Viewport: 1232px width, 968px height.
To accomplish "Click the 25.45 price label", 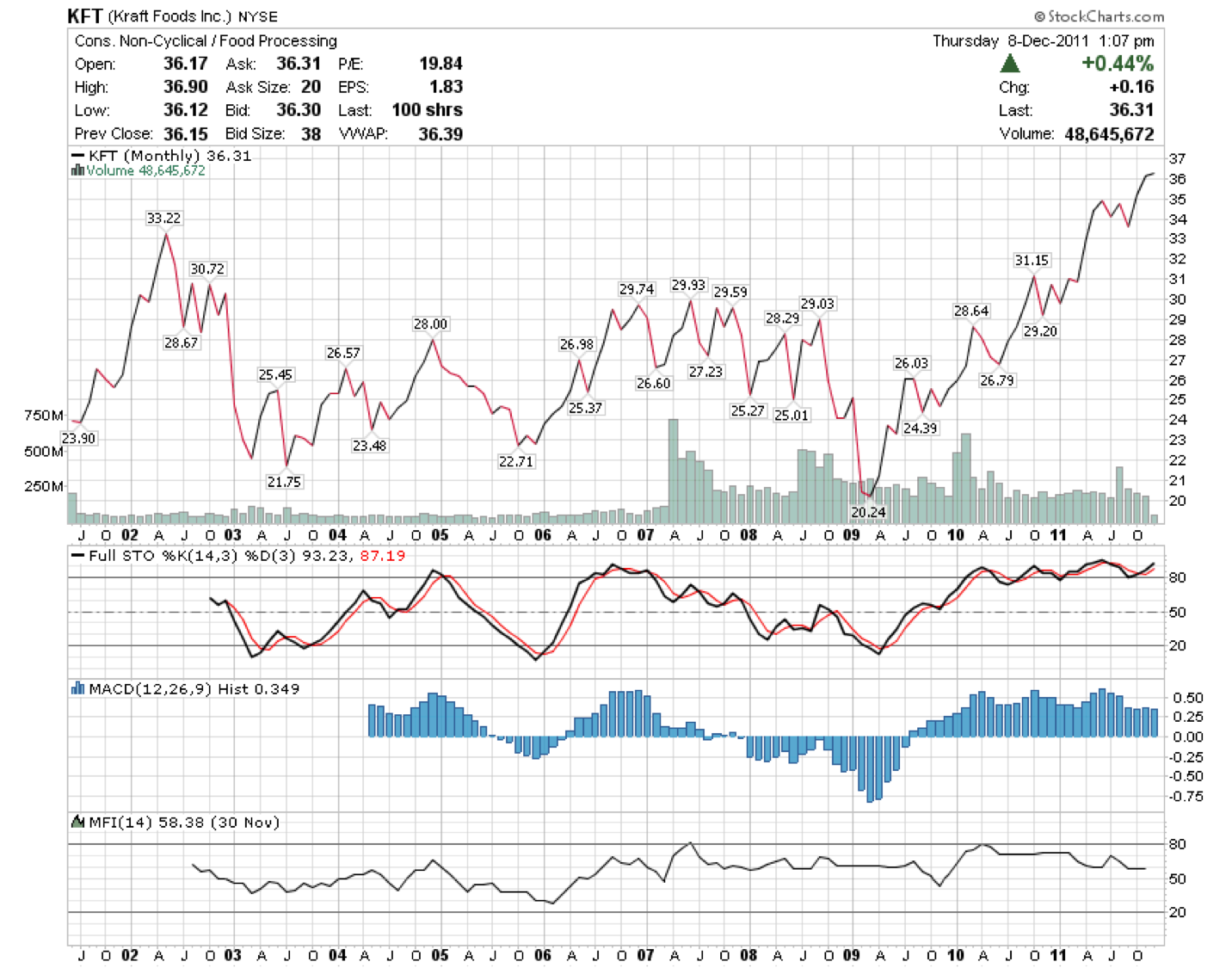I will [x=275, y=374].
